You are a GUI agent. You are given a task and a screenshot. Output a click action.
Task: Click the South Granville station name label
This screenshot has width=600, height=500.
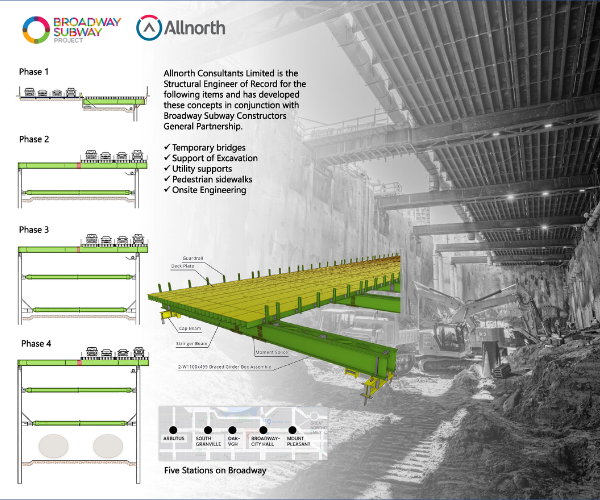click(x=208, y=441)
